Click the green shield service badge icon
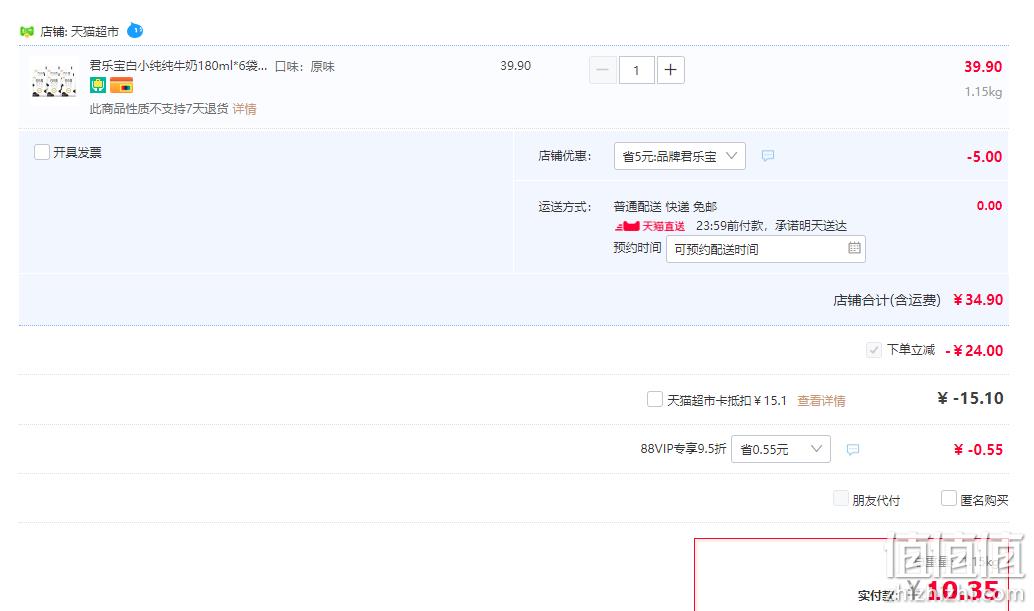 (98, 85)
